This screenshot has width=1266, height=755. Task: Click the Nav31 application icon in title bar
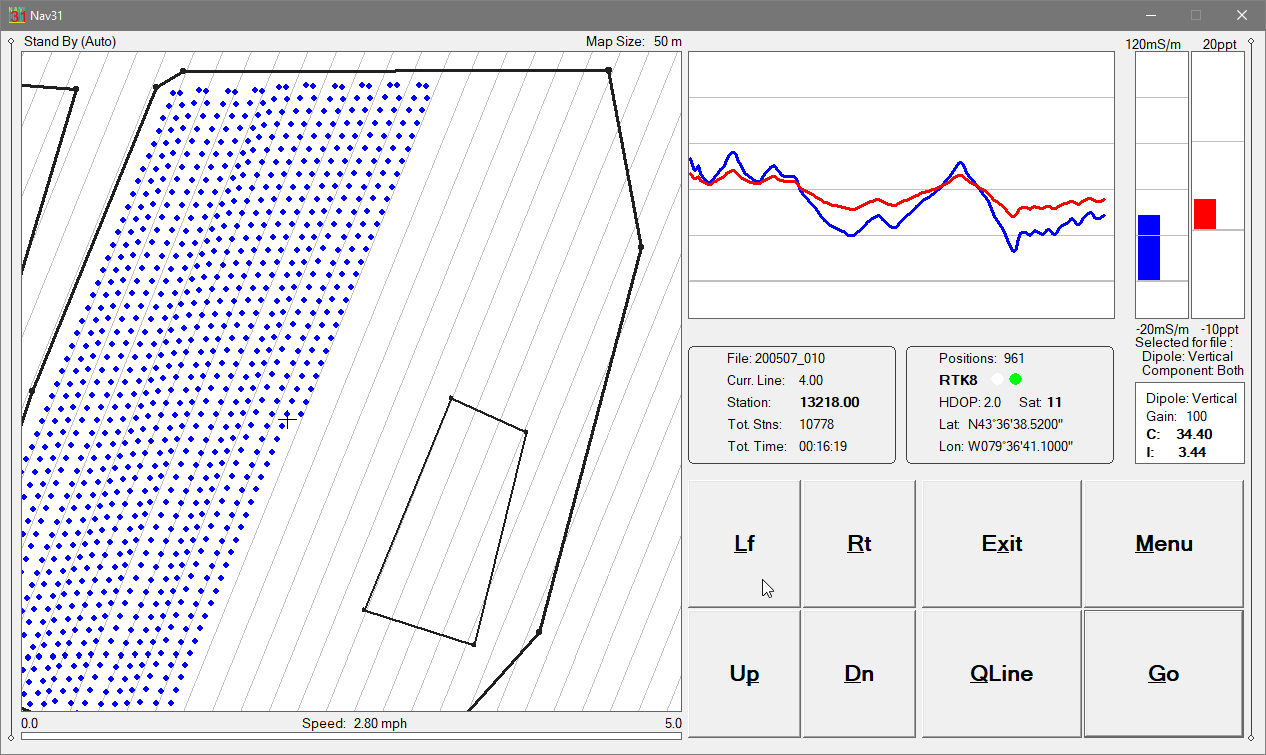[17, 15]
